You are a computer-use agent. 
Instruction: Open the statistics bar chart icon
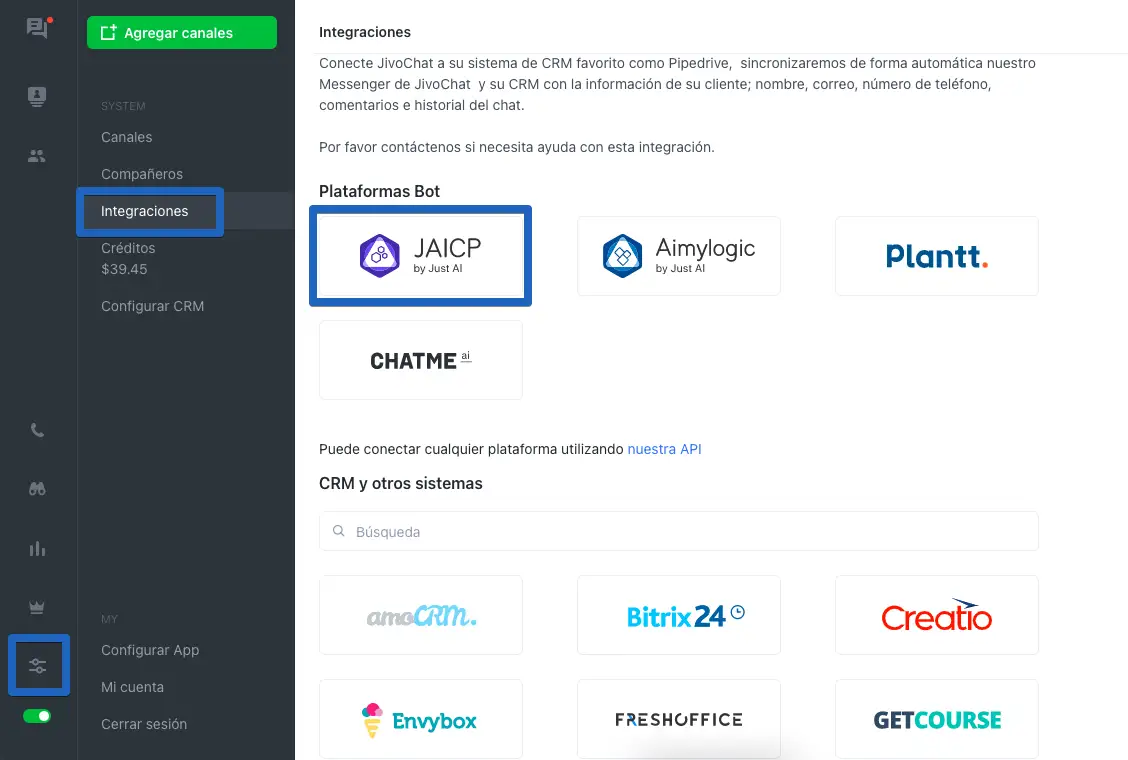[37, 549]
